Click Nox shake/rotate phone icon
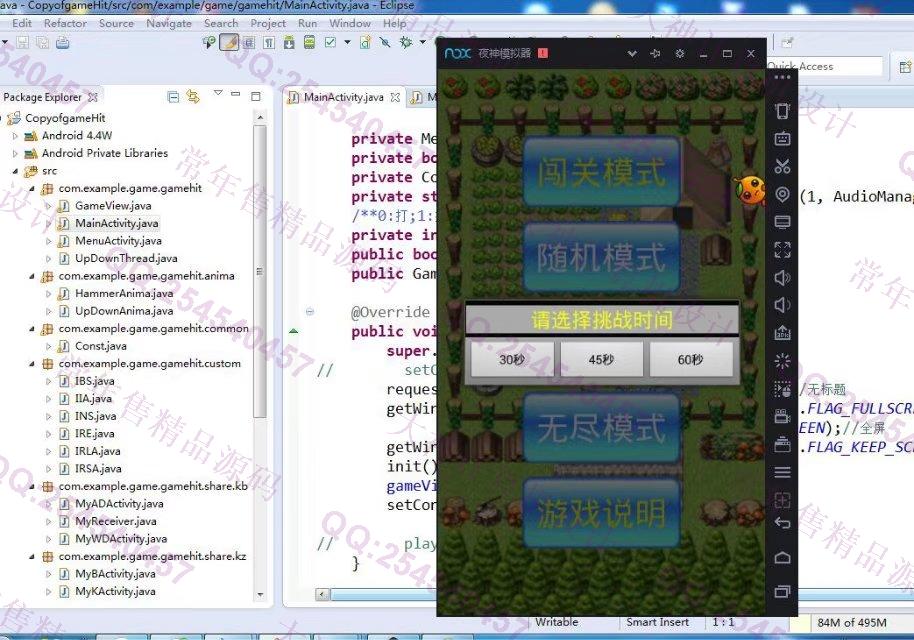914x640 pixels. (x=782, y=111)
